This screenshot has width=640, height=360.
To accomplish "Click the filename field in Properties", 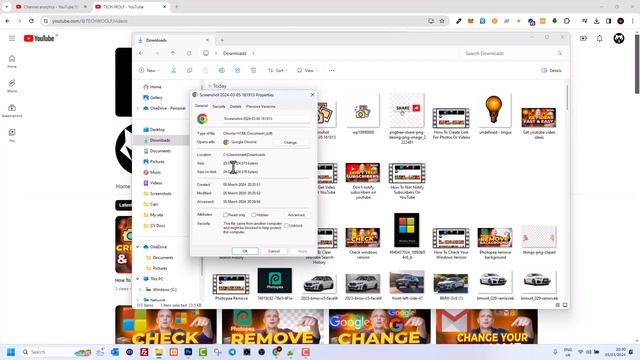I will point(266,119).
